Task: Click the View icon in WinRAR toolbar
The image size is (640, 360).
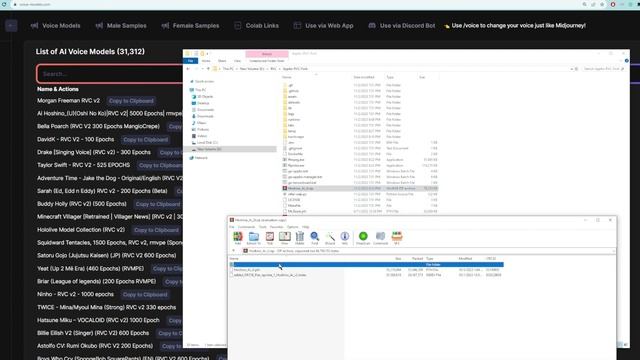Action: click(284, 238)
